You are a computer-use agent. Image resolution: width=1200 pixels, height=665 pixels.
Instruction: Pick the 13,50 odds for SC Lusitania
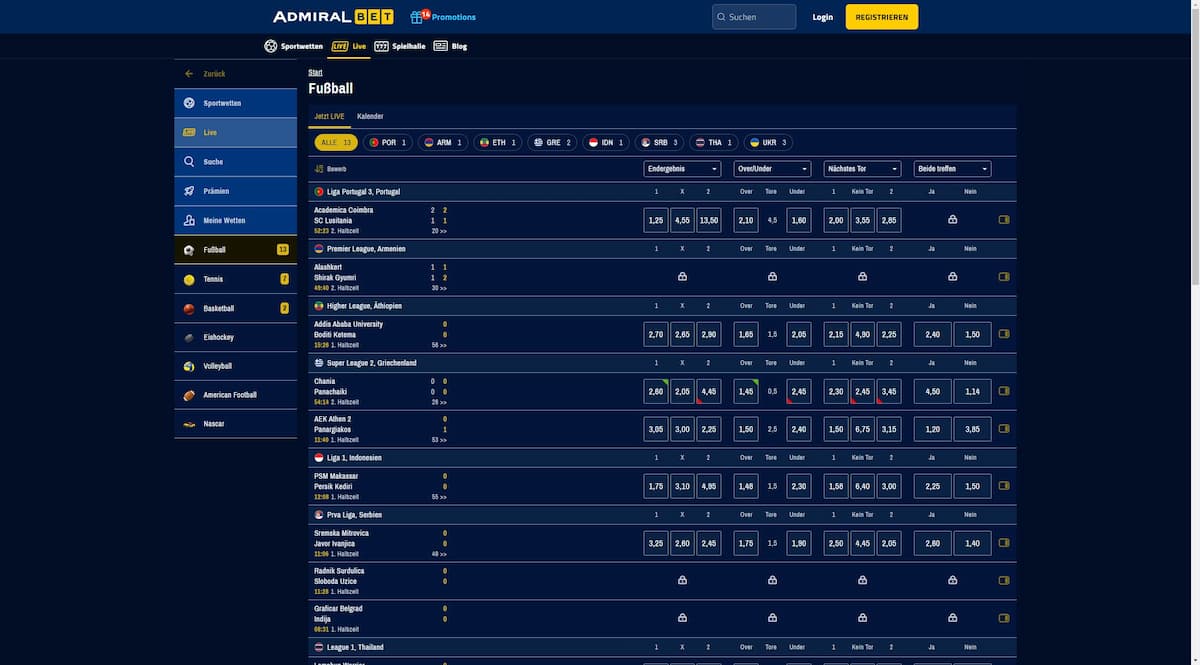708,220
